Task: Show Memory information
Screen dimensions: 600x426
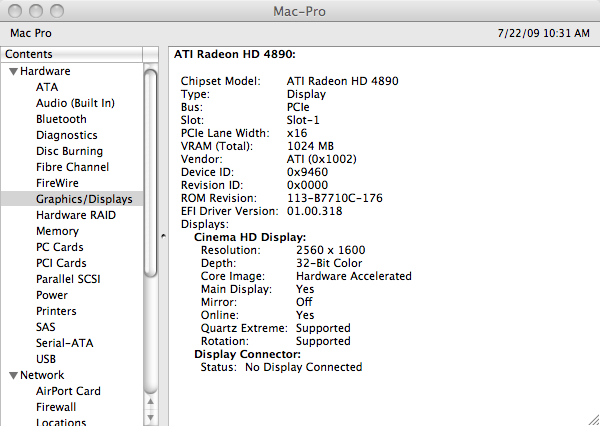Action: 57,231
